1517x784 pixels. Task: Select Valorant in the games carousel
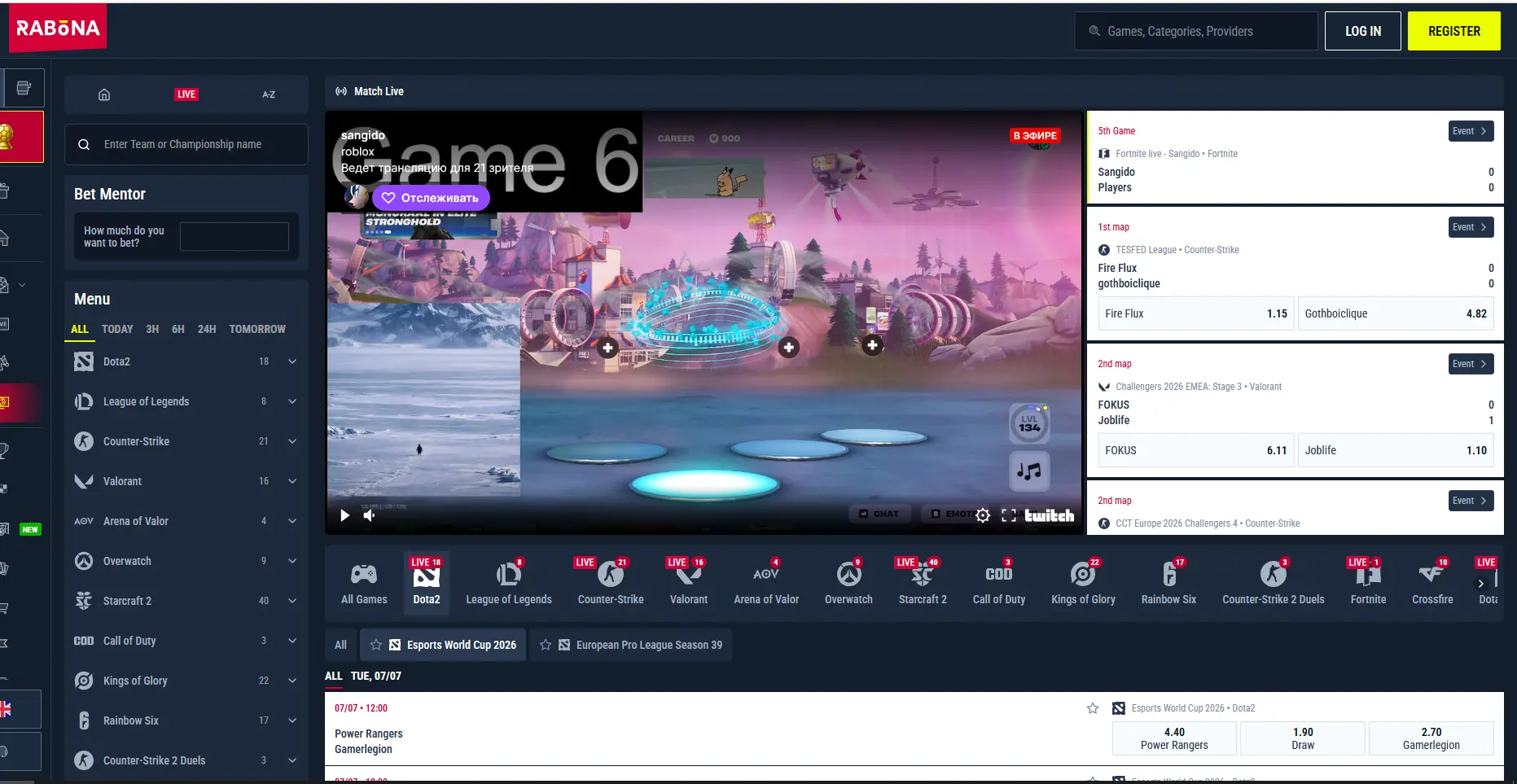(x=689, y=584)
